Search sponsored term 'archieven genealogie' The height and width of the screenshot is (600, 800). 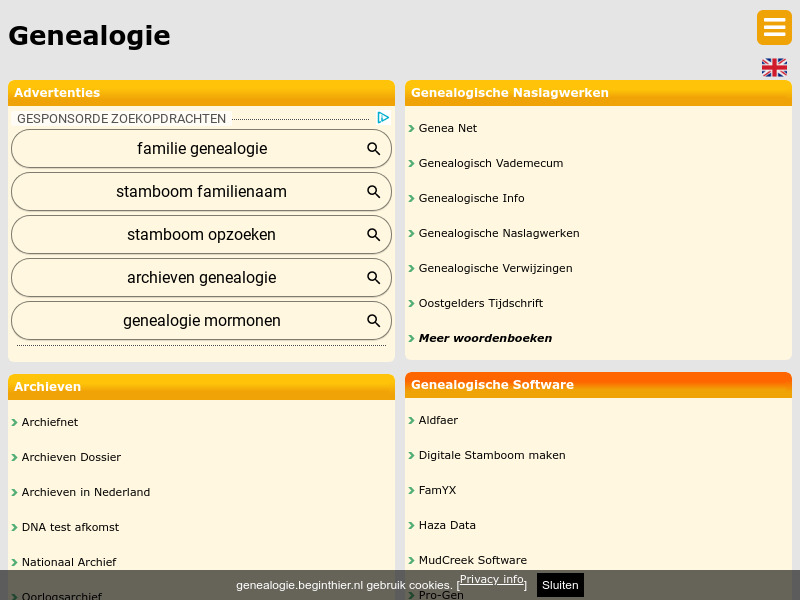pyautogui.click(x=202, y=278)
